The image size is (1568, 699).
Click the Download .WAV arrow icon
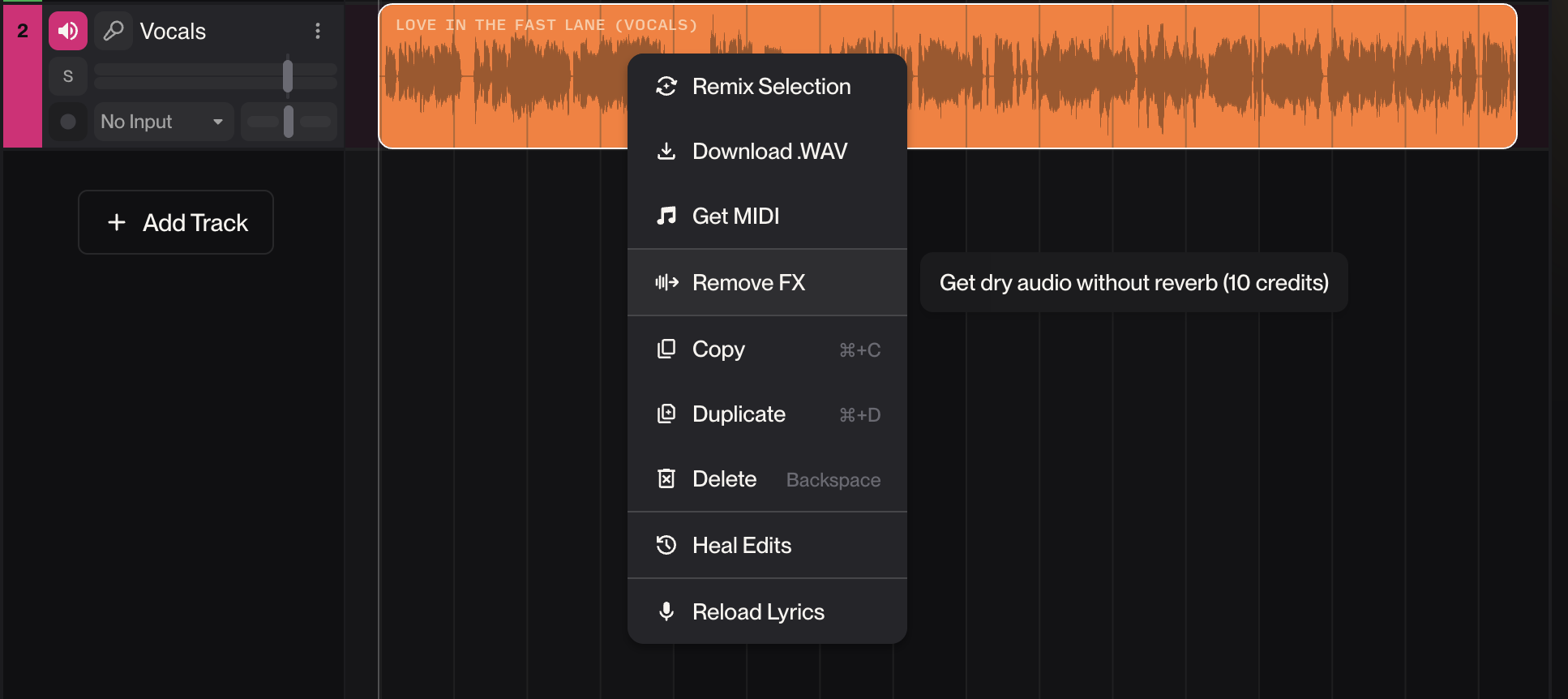[x=666, y=152]
